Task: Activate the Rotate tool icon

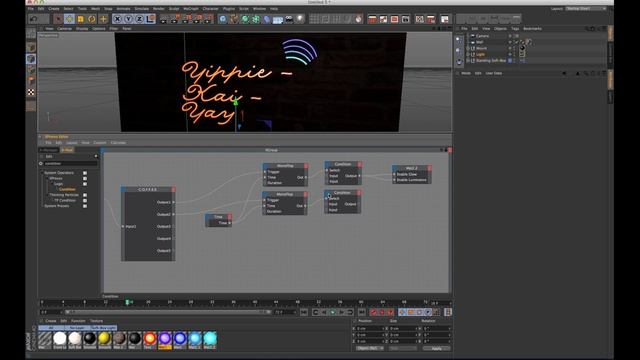Action: tap(91, 19)
